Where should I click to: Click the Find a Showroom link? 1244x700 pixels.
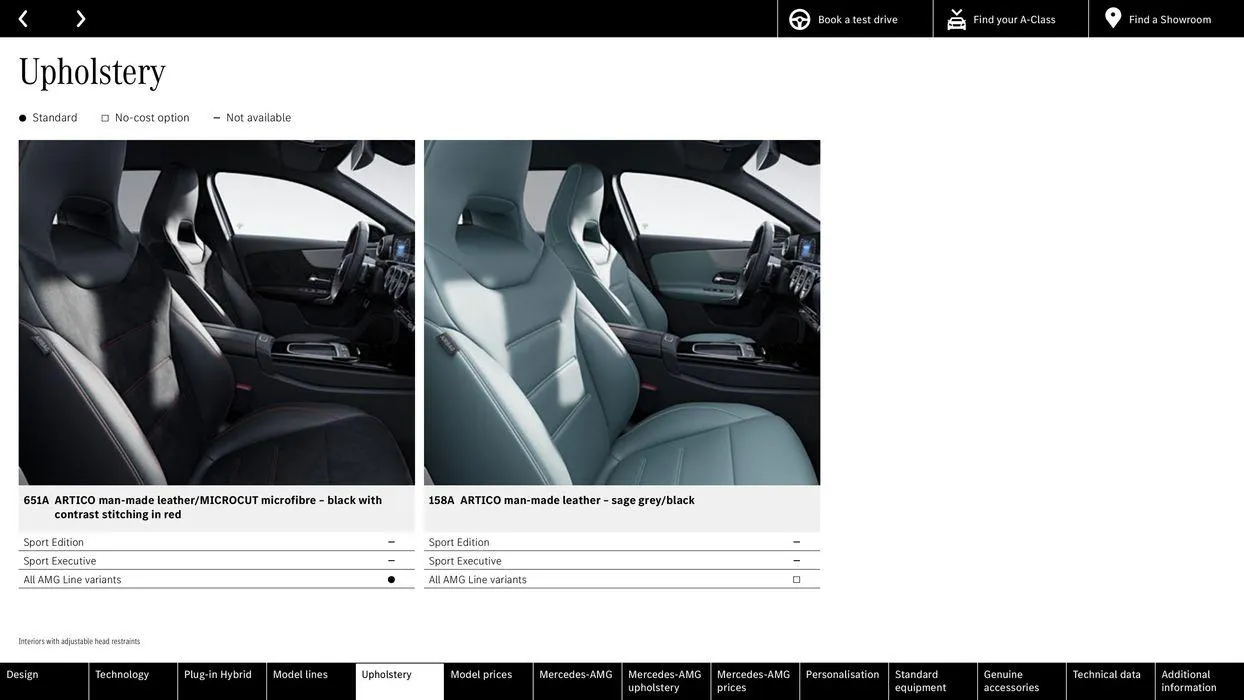[x=1169, y=20]
